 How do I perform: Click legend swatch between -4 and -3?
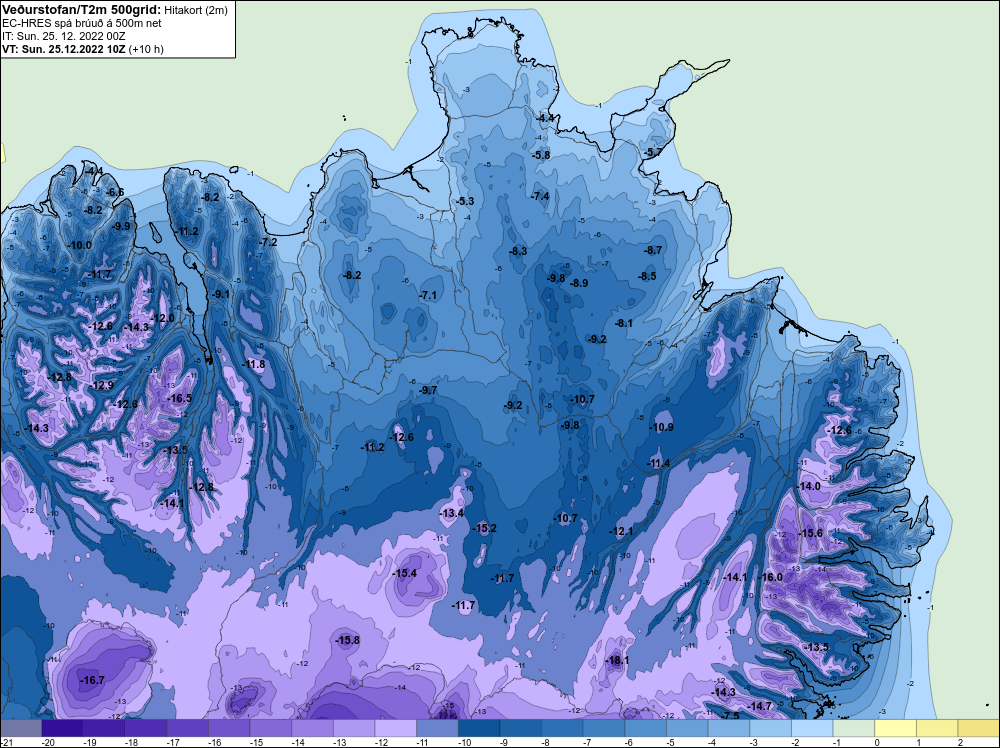[x=729, y=728]
